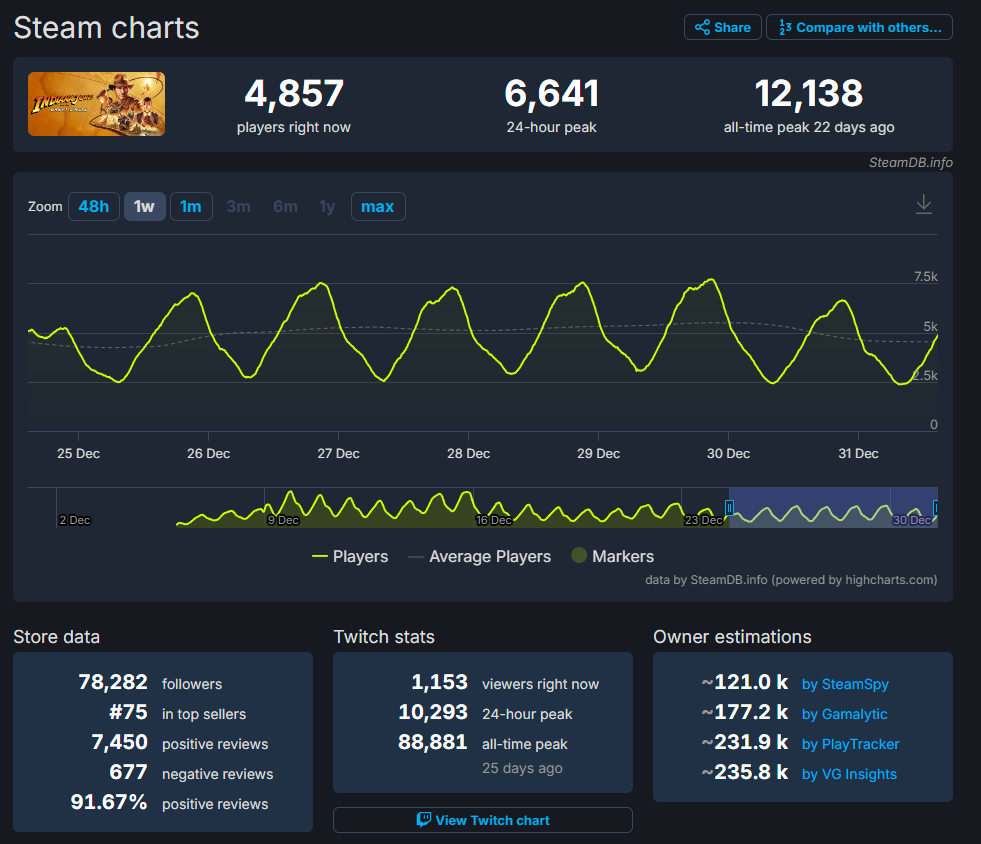
Task: Click View Twitch chart button
Action: pyautogui.click(x=483, y=820)
